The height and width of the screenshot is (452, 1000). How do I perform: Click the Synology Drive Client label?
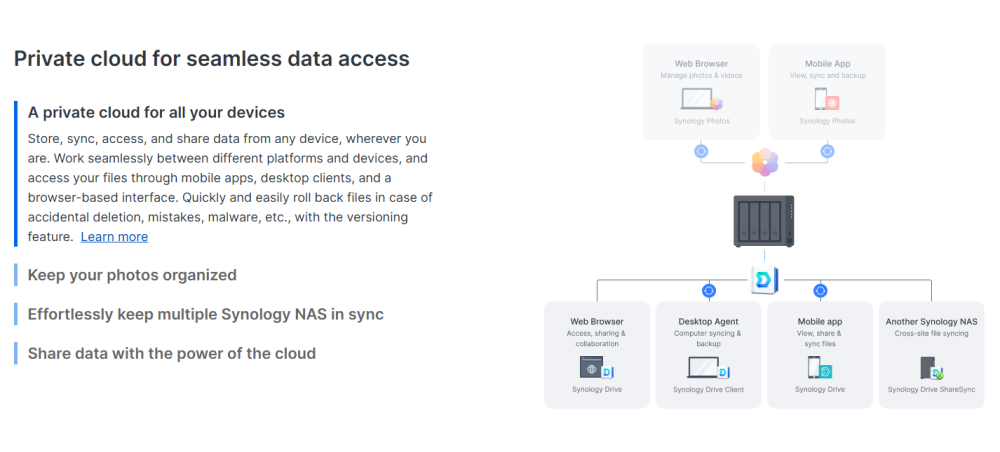click(x=709, y=390)
